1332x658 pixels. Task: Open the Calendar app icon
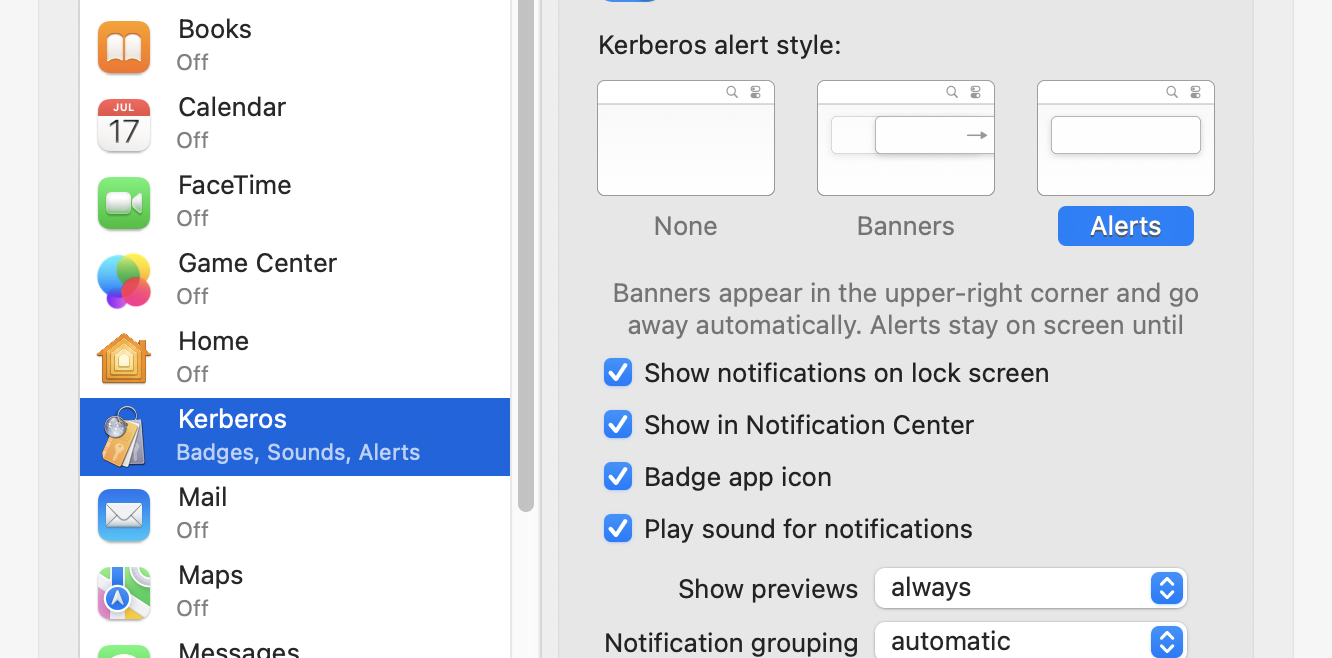point(124,125)
